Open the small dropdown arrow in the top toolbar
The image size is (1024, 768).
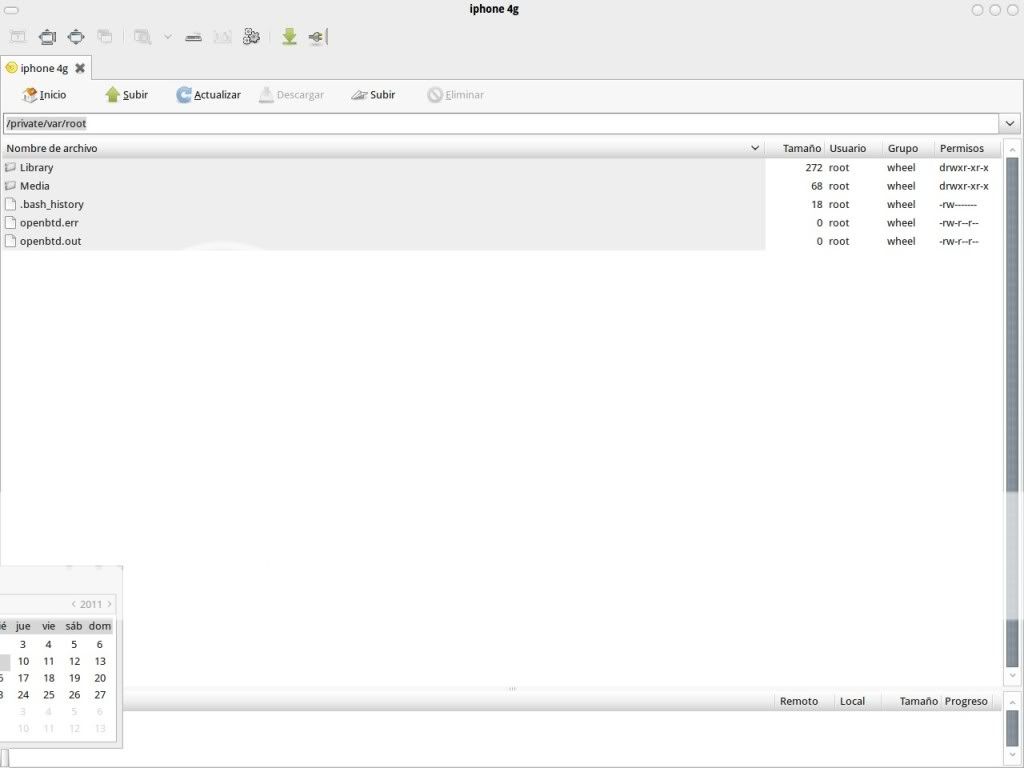pyautogui.click(x=167, y=37)
